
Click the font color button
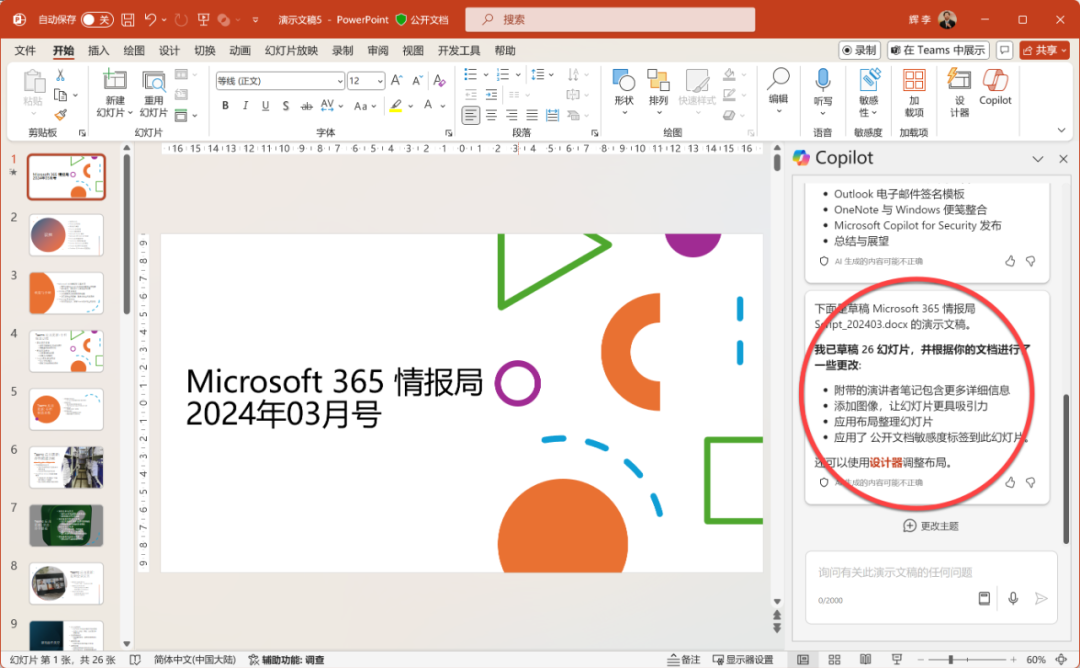(x=428, y=105)
